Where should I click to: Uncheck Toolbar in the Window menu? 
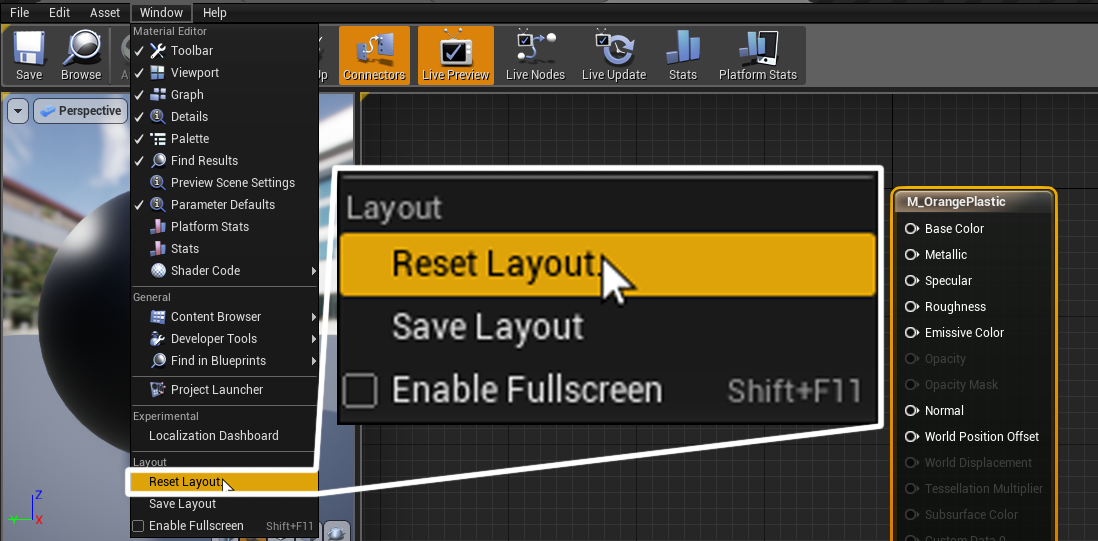[x=224, y=50]
